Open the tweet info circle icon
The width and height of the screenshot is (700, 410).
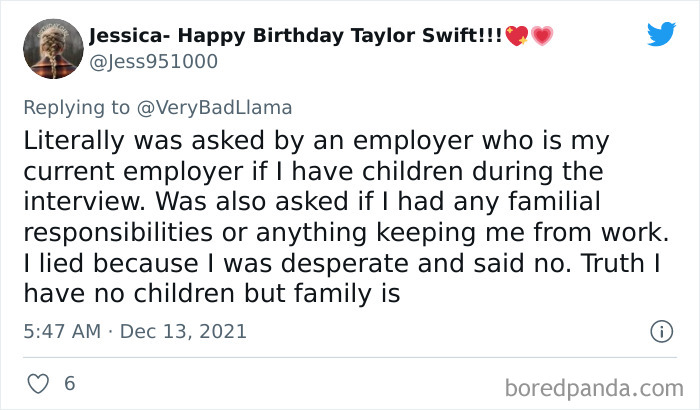tap(660, 331)
